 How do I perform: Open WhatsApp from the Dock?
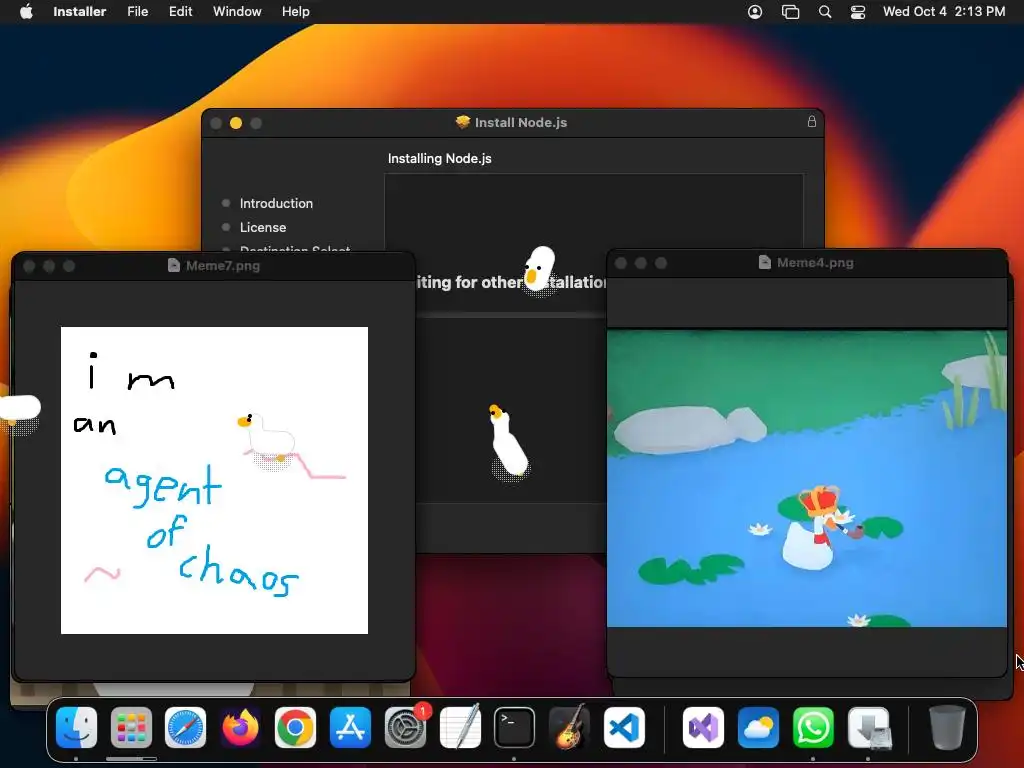(x=813, y=727)
